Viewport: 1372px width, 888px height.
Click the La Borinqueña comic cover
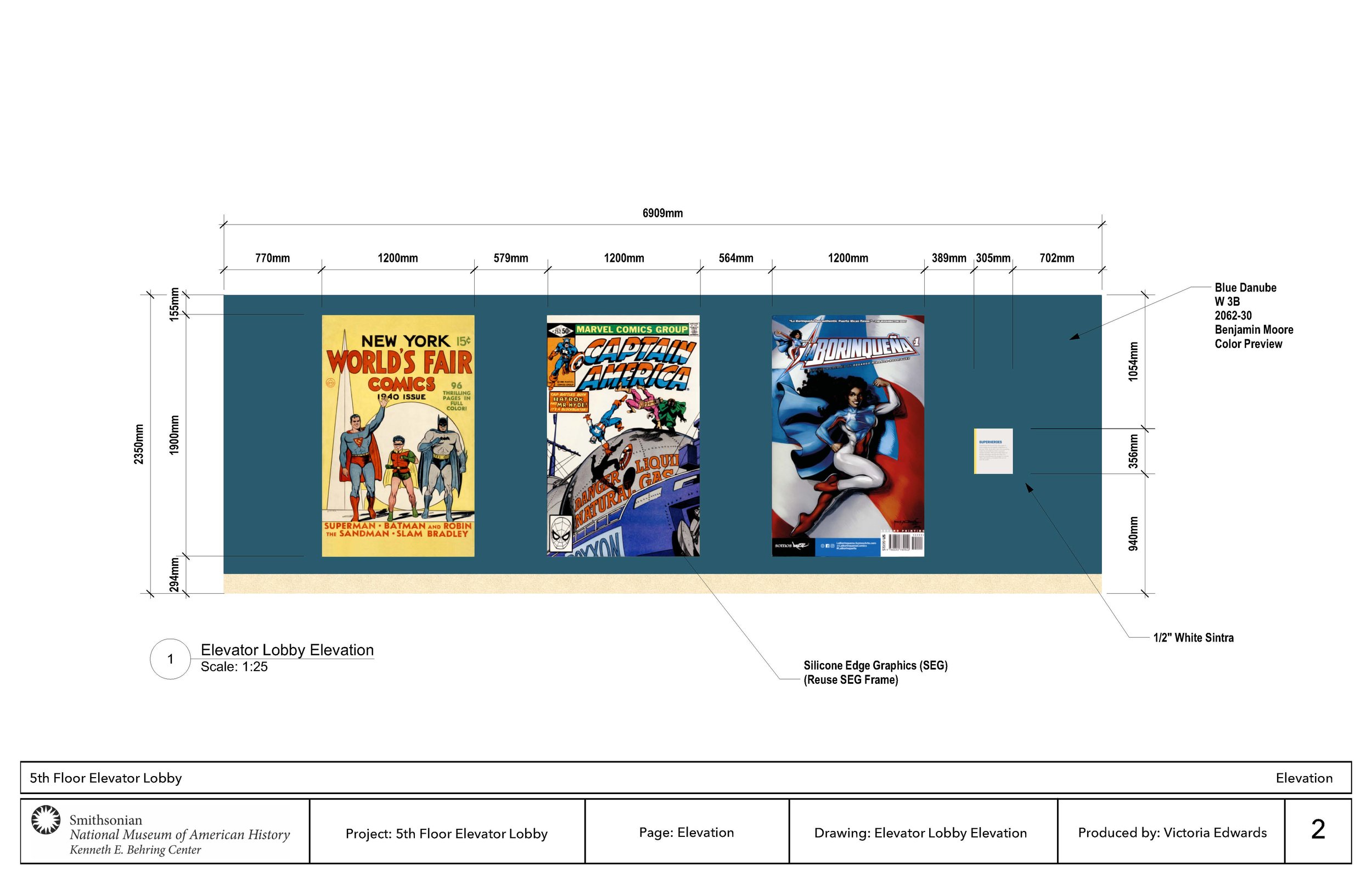pyautogui.click(x=847, y=435)
